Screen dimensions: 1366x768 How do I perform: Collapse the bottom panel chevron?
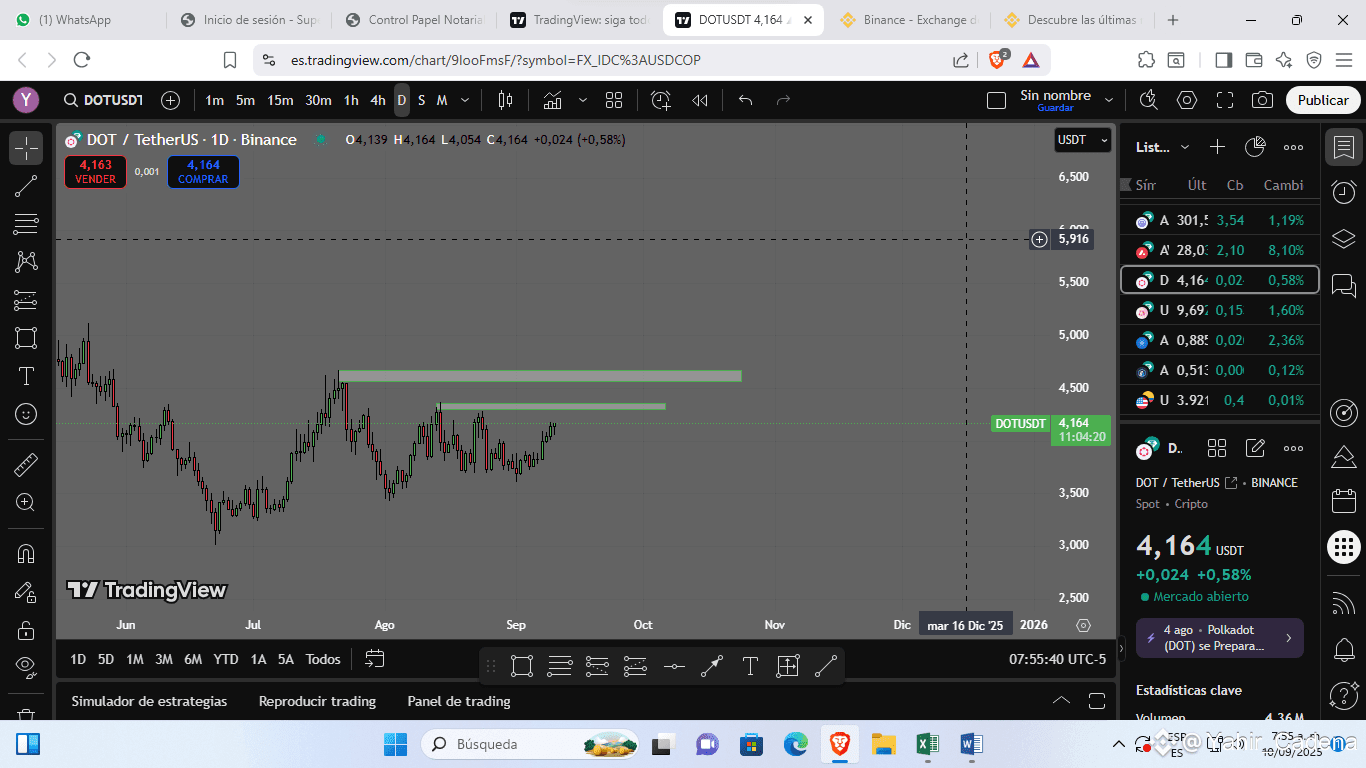pyautogui.click(x=1062, y=701)
